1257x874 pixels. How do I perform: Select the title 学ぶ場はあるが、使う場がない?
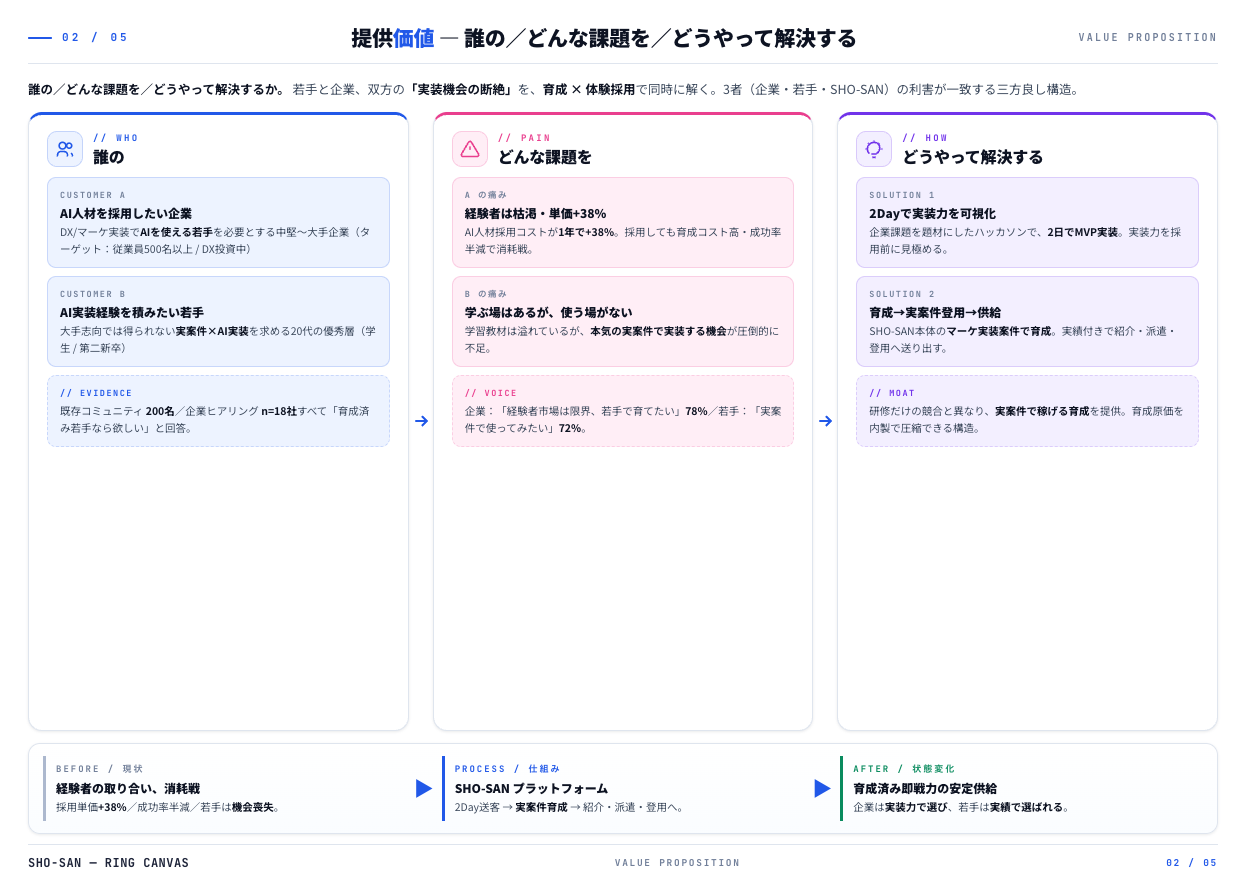point(548,312)
